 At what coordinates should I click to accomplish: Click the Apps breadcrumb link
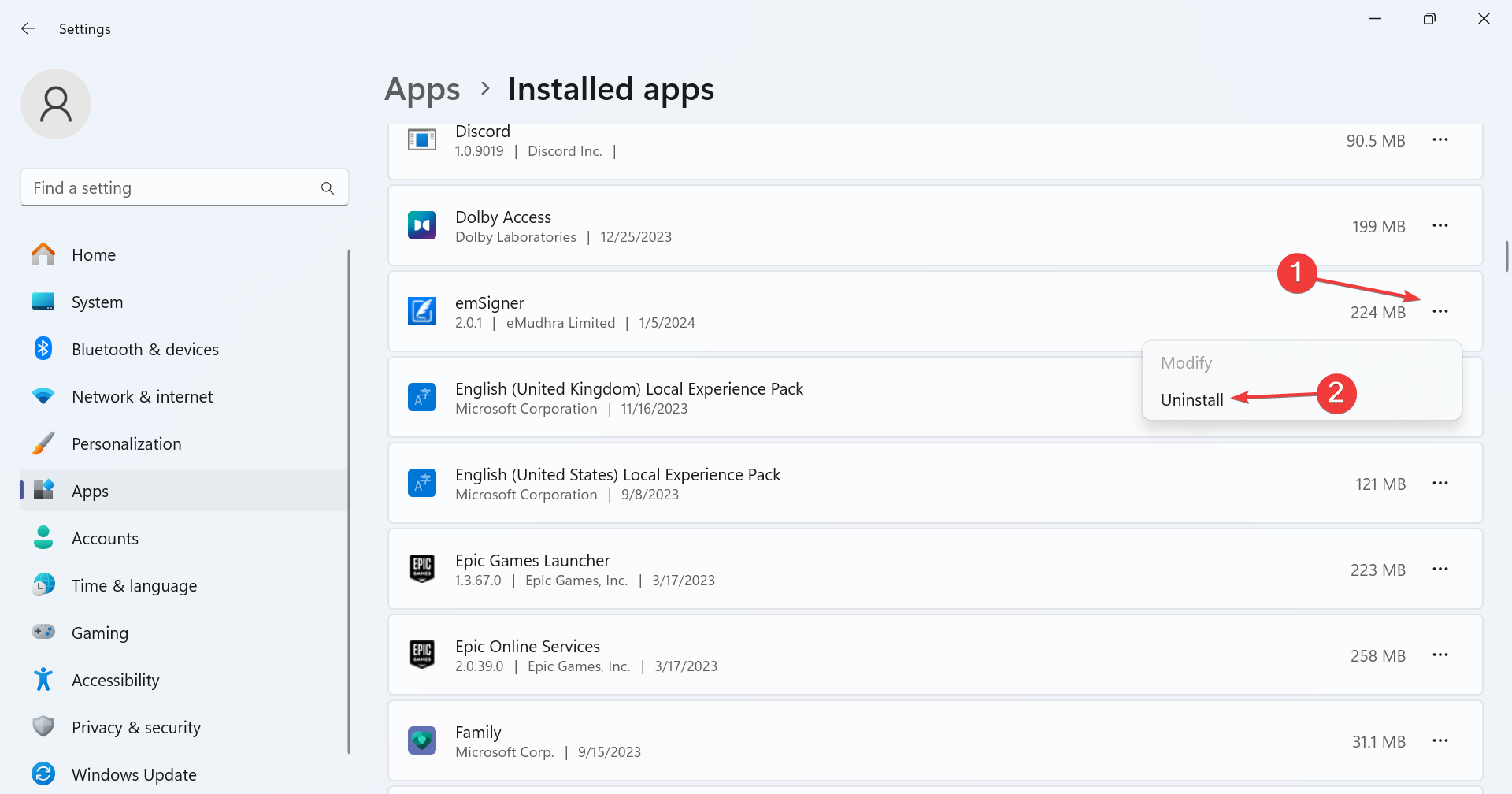422,89
